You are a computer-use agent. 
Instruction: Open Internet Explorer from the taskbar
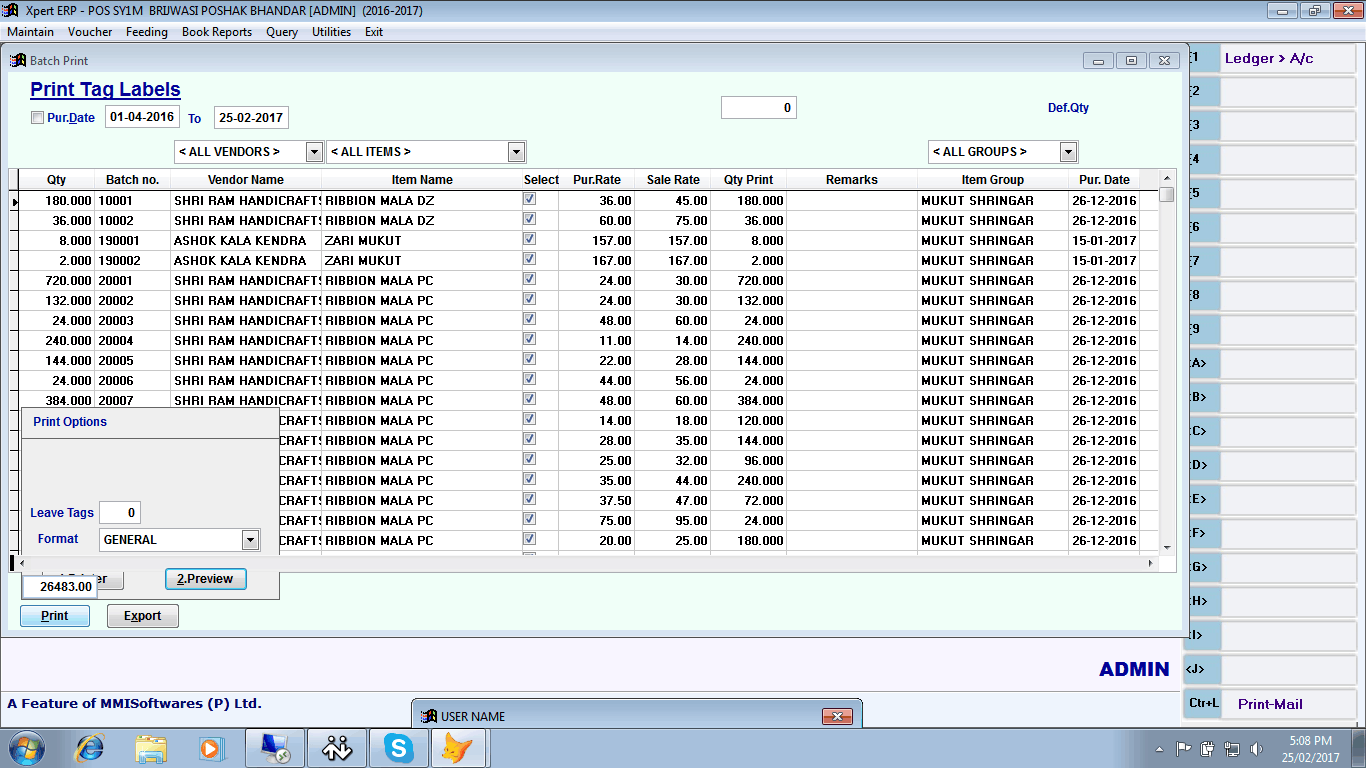(x=90, y=747)
